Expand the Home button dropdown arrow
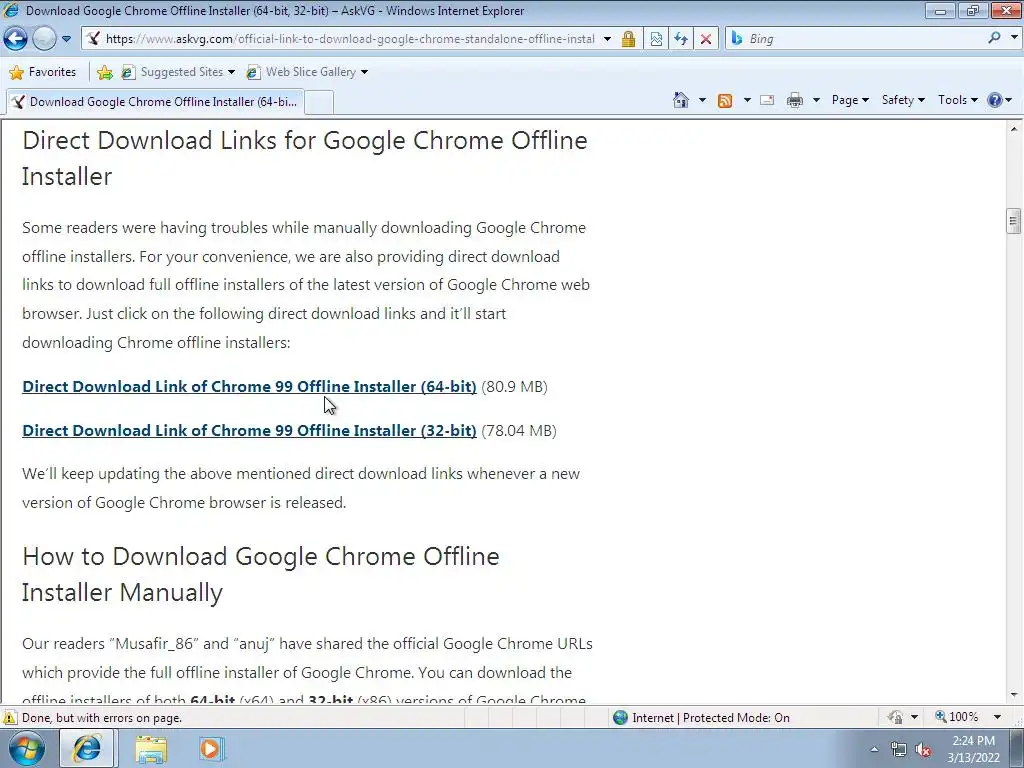Viewport: 1024px width, 768px height. coord(702,101)
